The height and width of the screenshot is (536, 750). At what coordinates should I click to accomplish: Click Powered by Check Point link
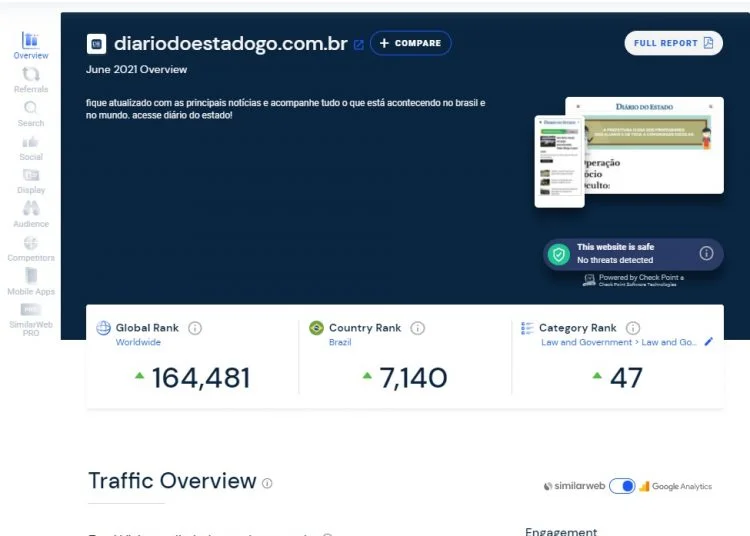(634, 280)
